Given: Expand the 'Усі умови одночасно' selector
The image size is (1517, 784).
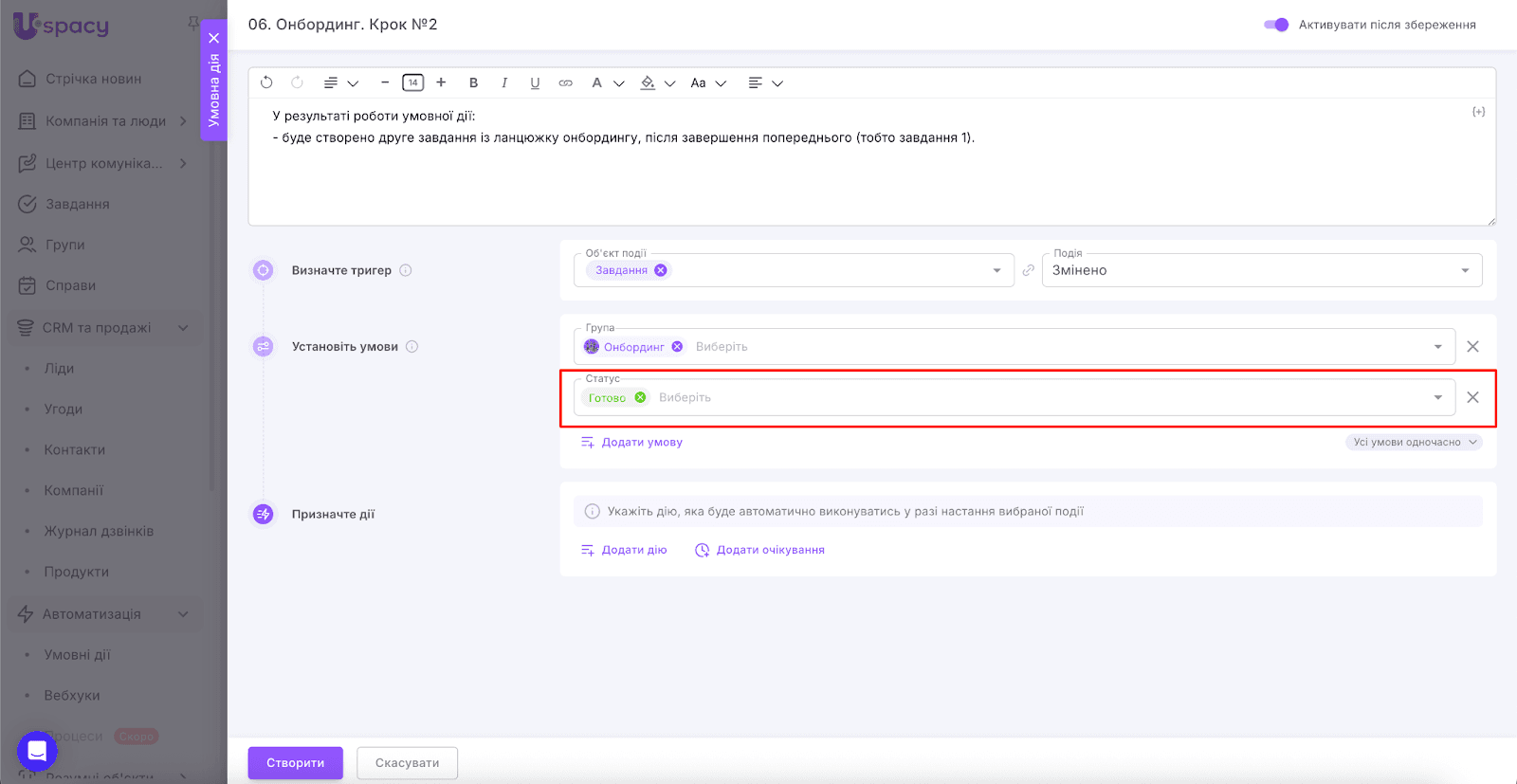Looking at the screenshot, I should pos(1414,442).
